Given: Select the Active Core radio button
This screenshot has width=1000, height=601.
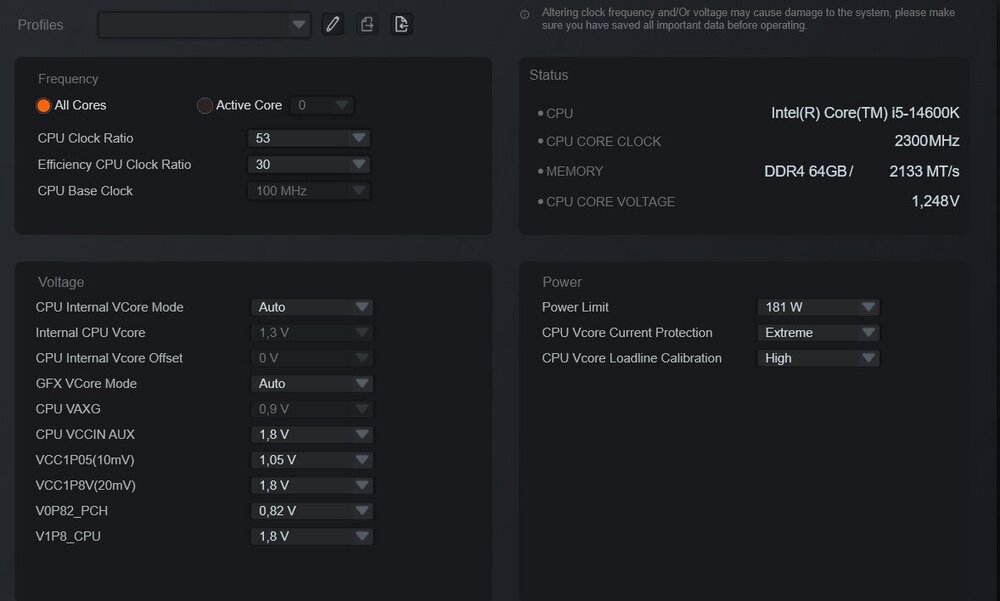Looking at the screenshot, I should [205, 106].
